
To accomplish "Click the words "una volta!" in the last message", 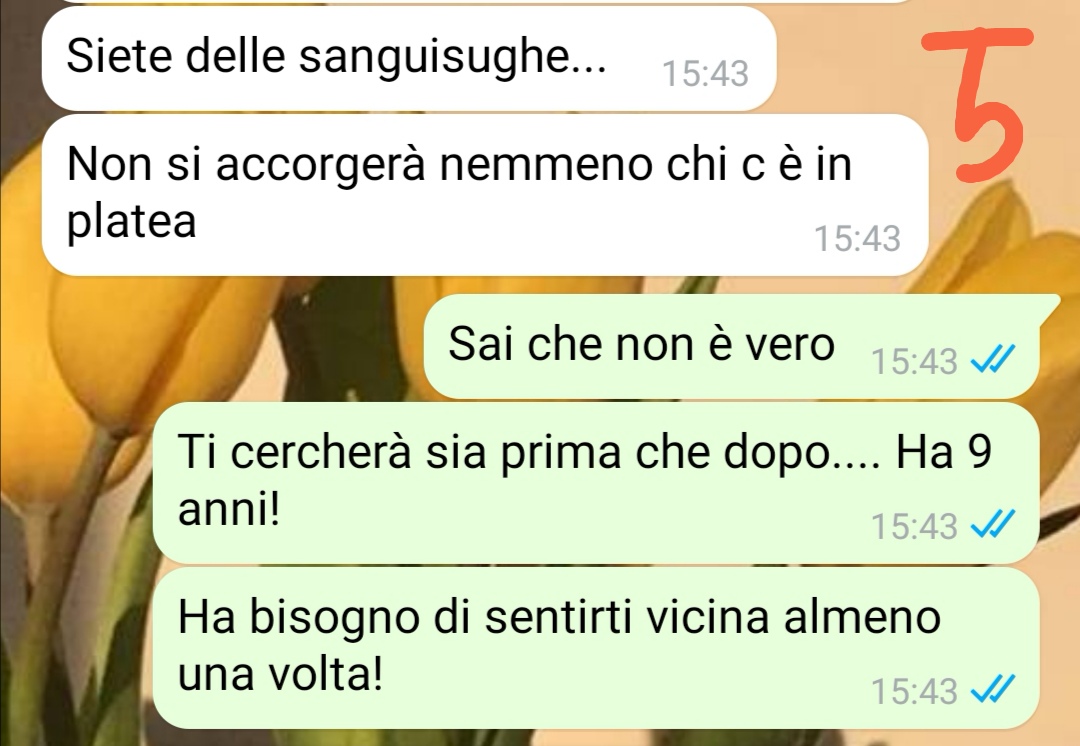I will (x=280, y=674).
